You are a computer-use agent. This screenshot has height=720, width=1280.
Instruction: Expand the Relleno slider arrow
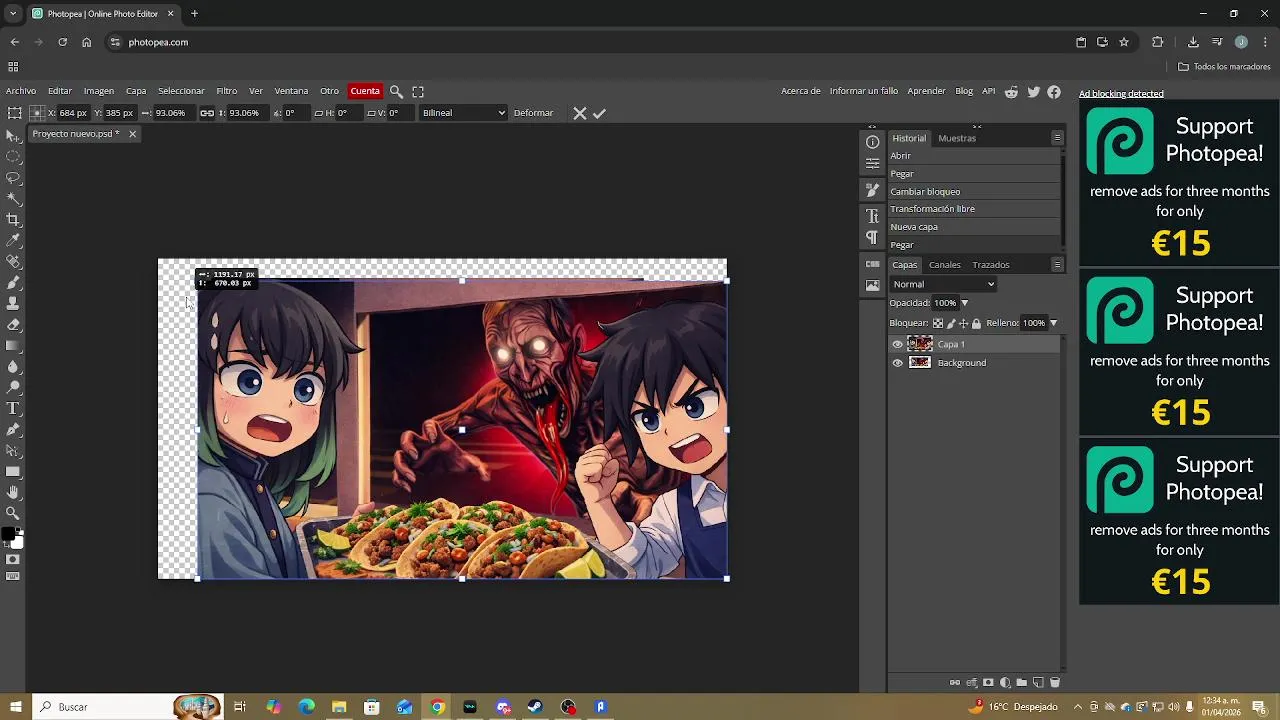coord(1053,323)
